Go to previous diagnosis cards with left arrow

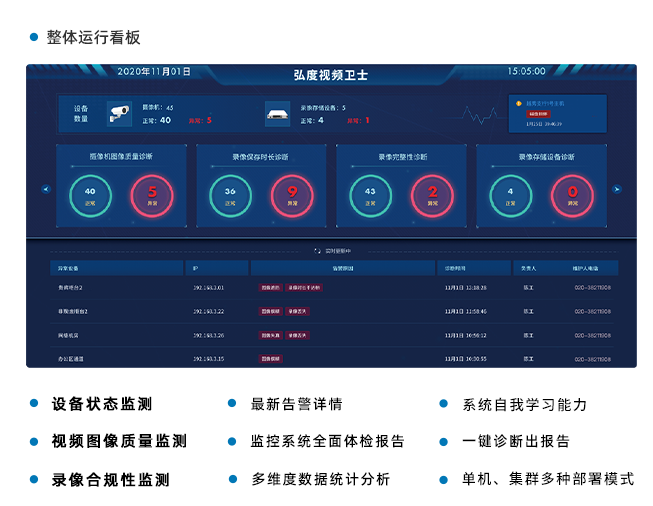(x=46, y=189)
